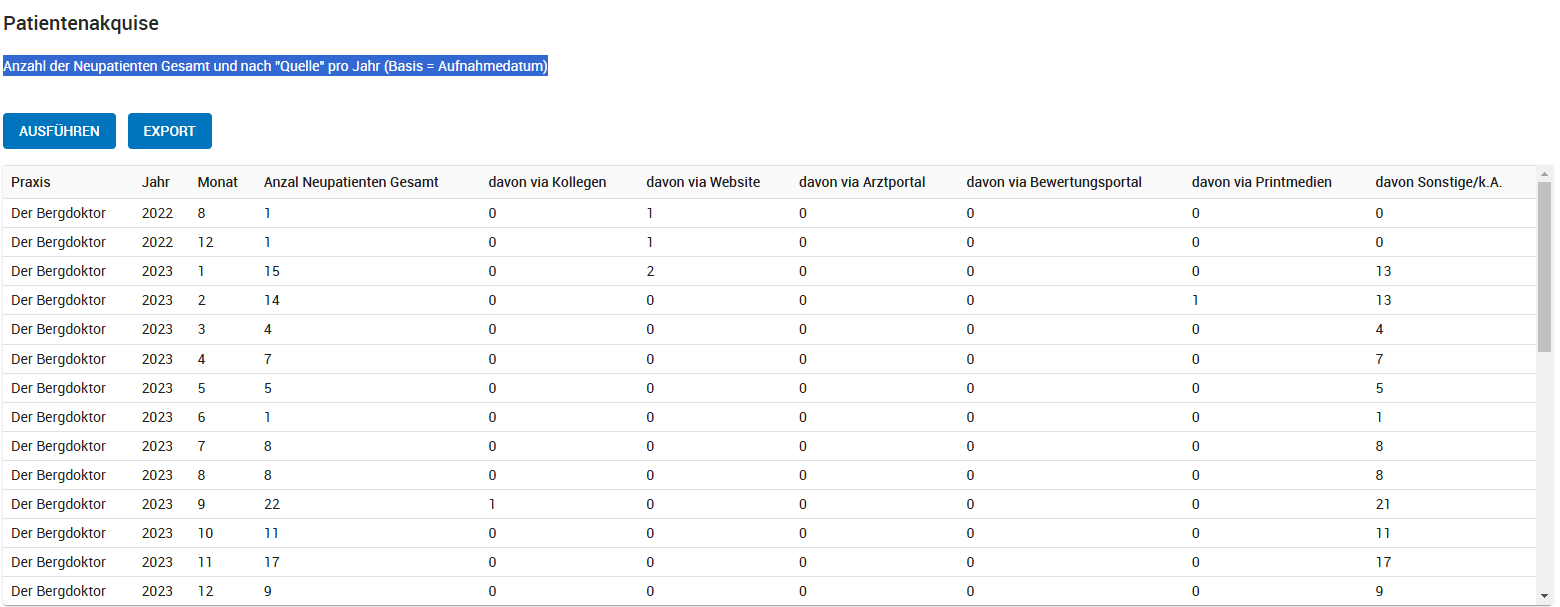Click the table's vertical scrollbar thumb

tap(1545, 267)
